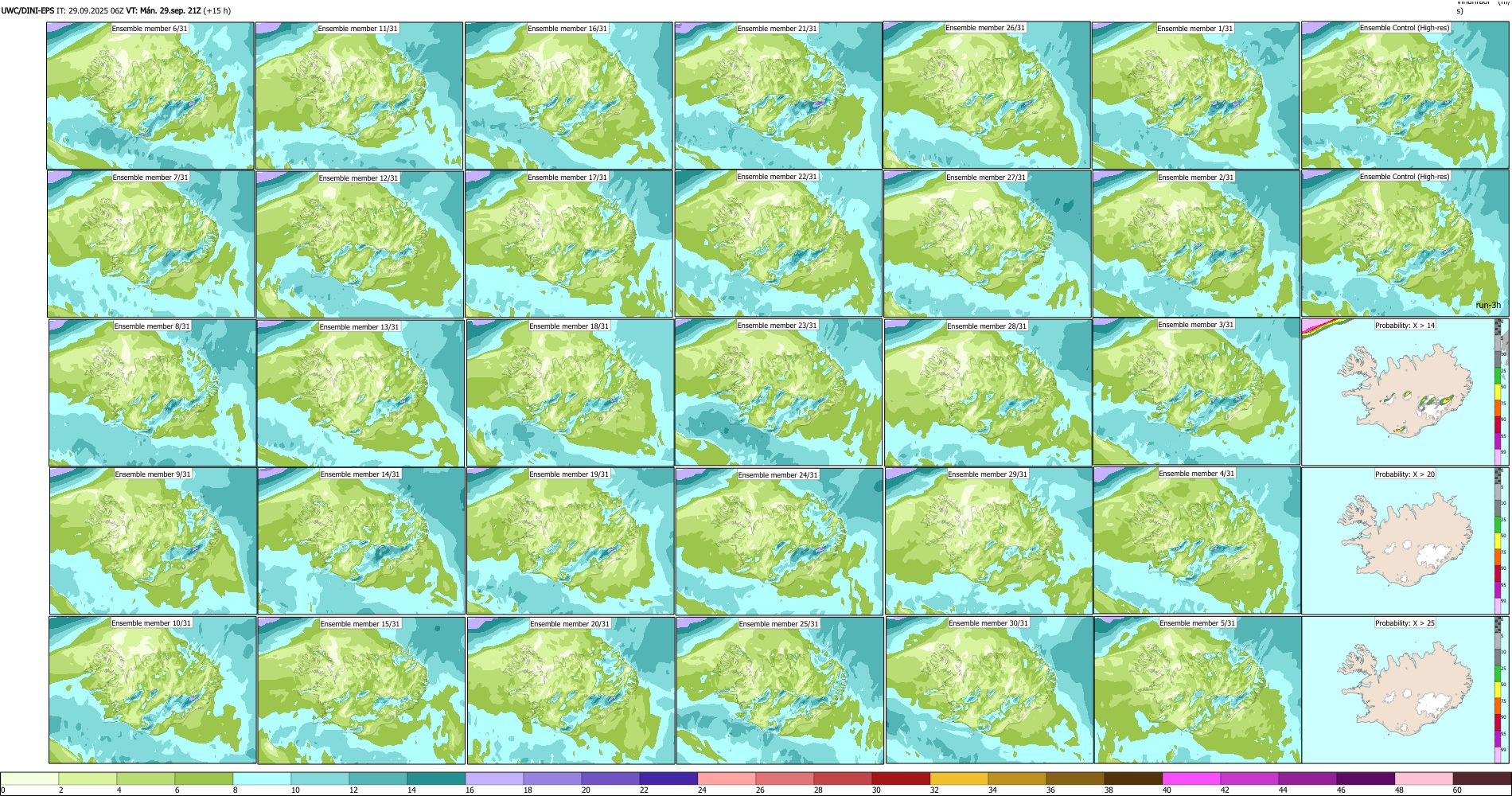Open the Ensemble member 23/31 map panel
The height and width of the screenshot is (796, 1512).
click(778, 392)
